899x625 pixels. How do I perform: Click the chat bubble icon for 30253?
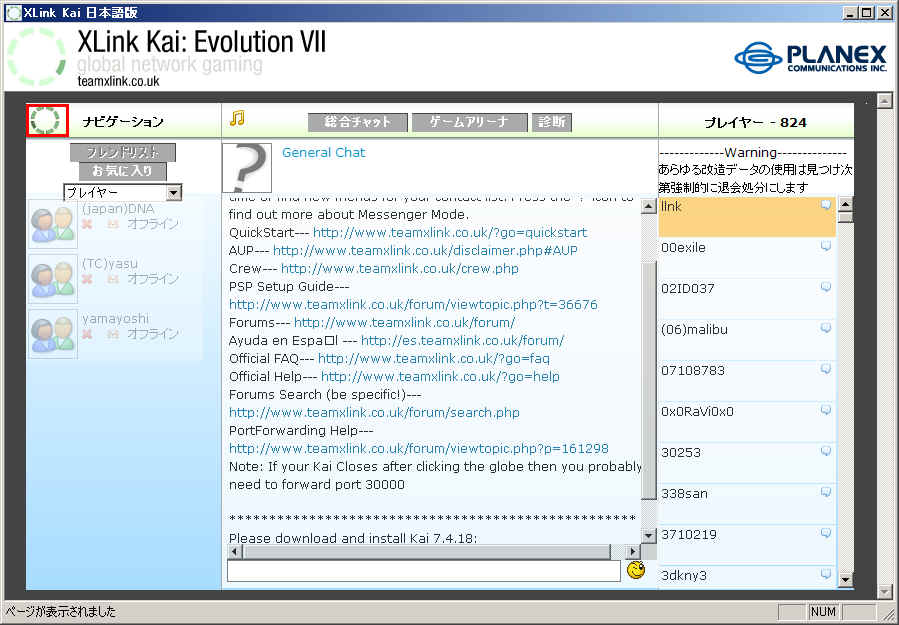coord(826,451)
